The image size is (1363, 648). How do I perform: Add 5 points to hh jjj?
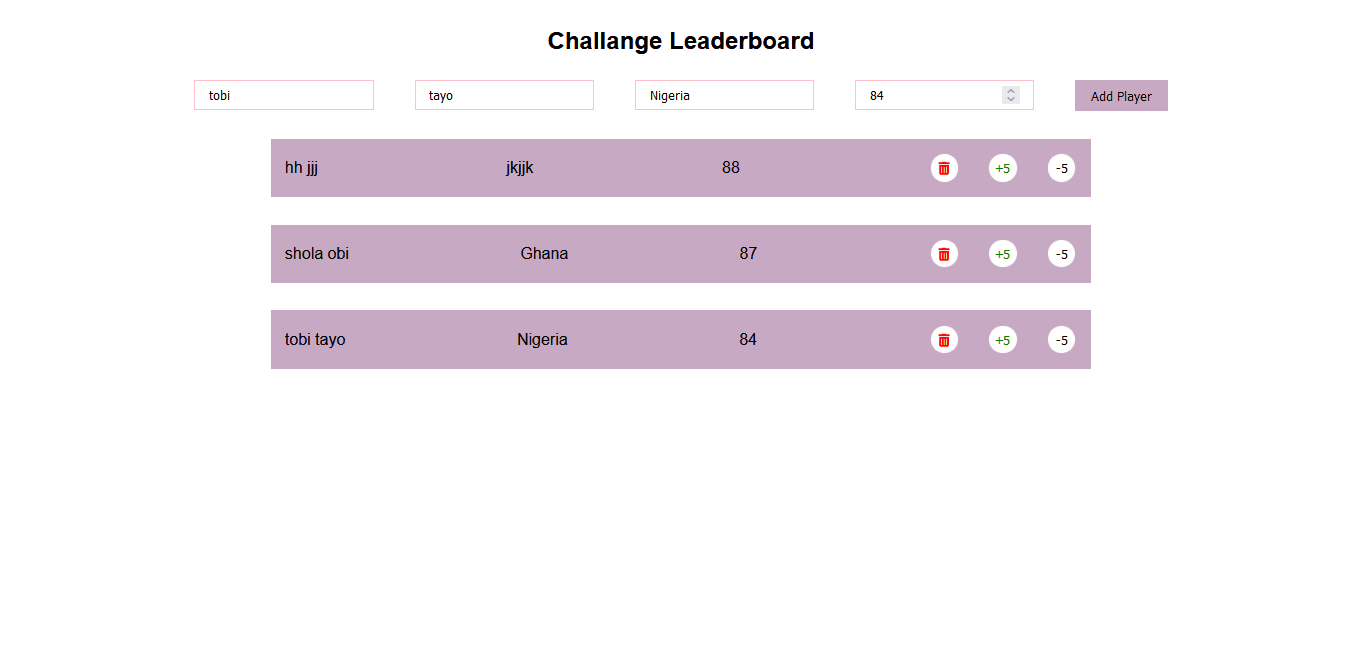1003,168
